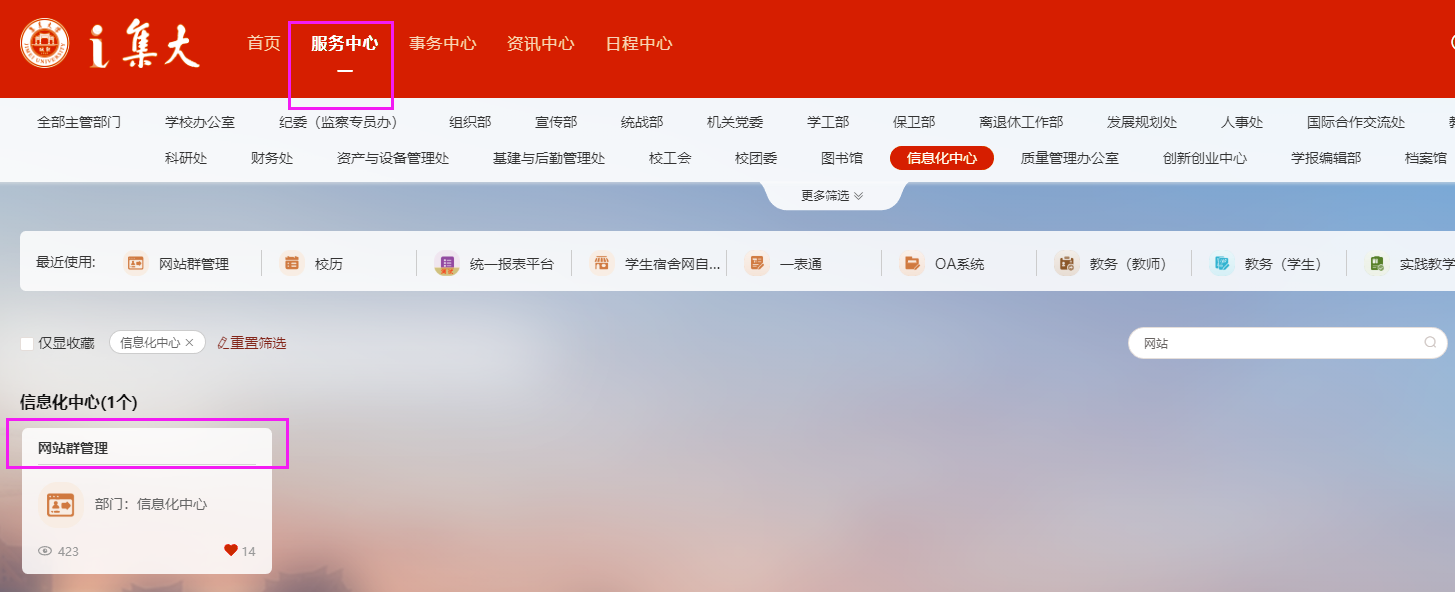Screen dimensions: 1455x592
Task: Switch to 事务中心 tab
Action: click(x=442, y=44)
